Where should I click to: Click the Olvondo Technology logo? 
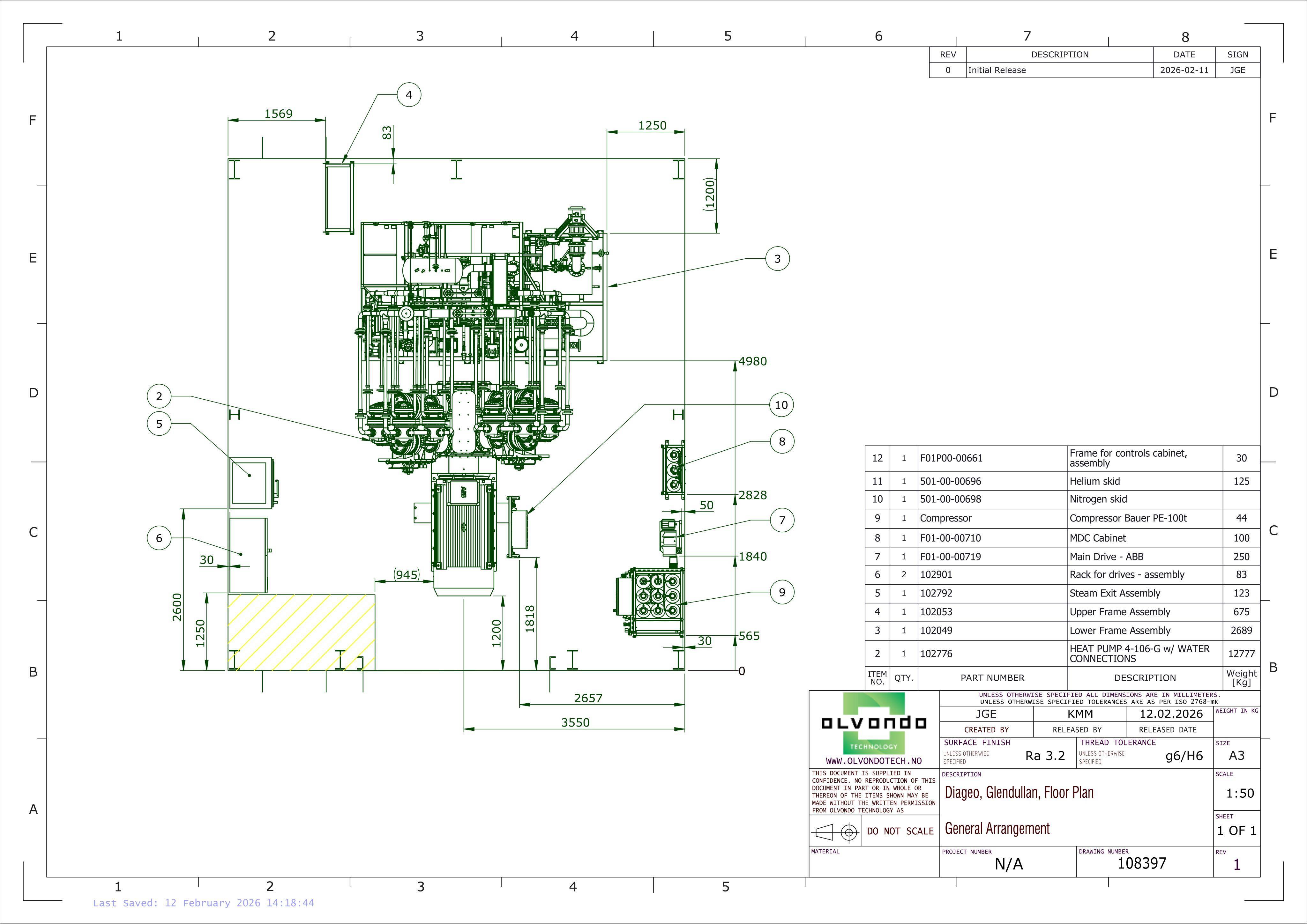tap(874, 724)
